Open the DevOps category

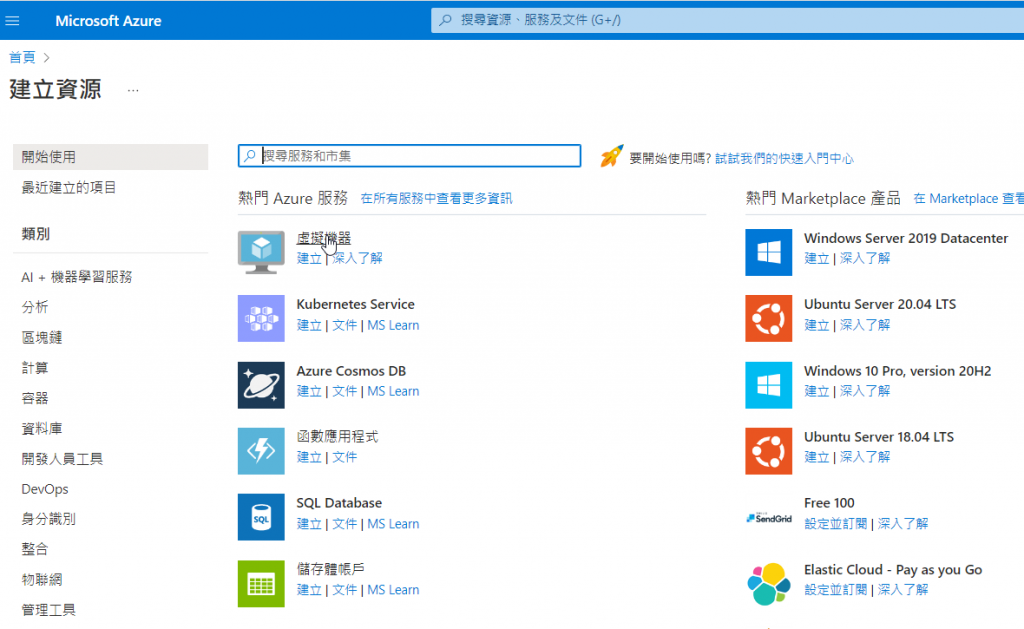[45, 489]
